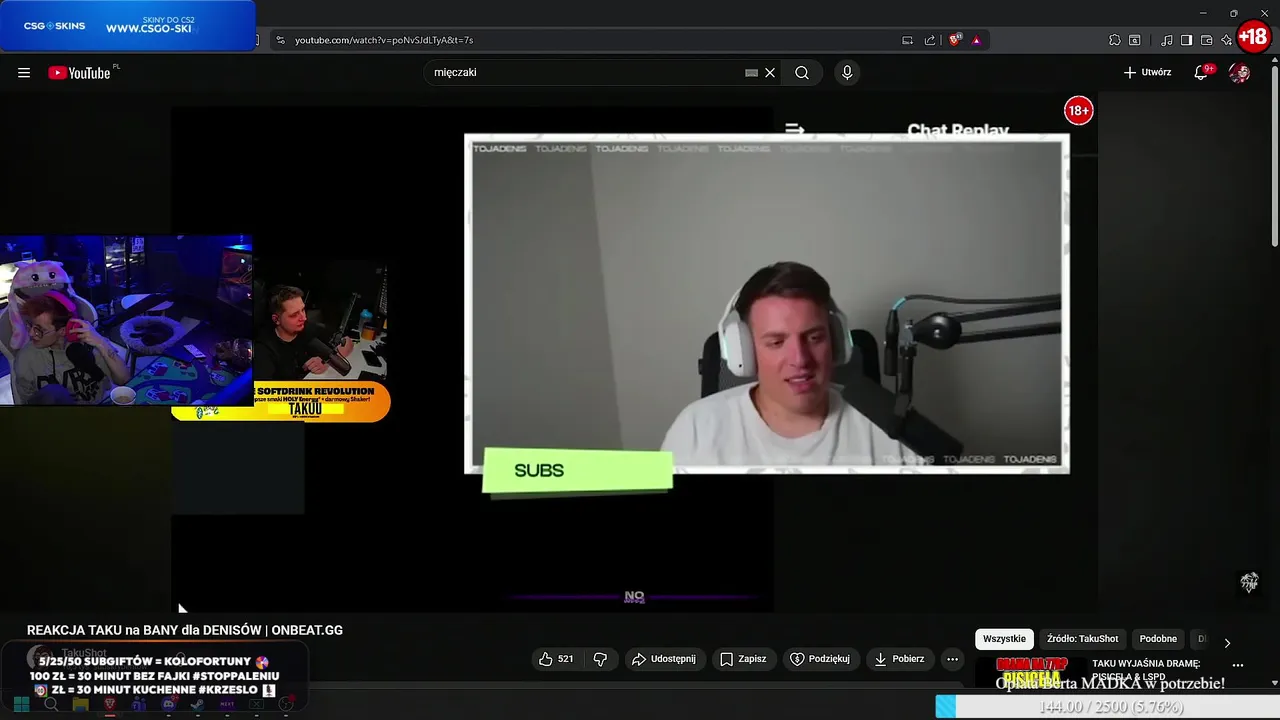1280x720 pixels.
Task: Click the magnifier search button
Action: click(x=802, y=72)
